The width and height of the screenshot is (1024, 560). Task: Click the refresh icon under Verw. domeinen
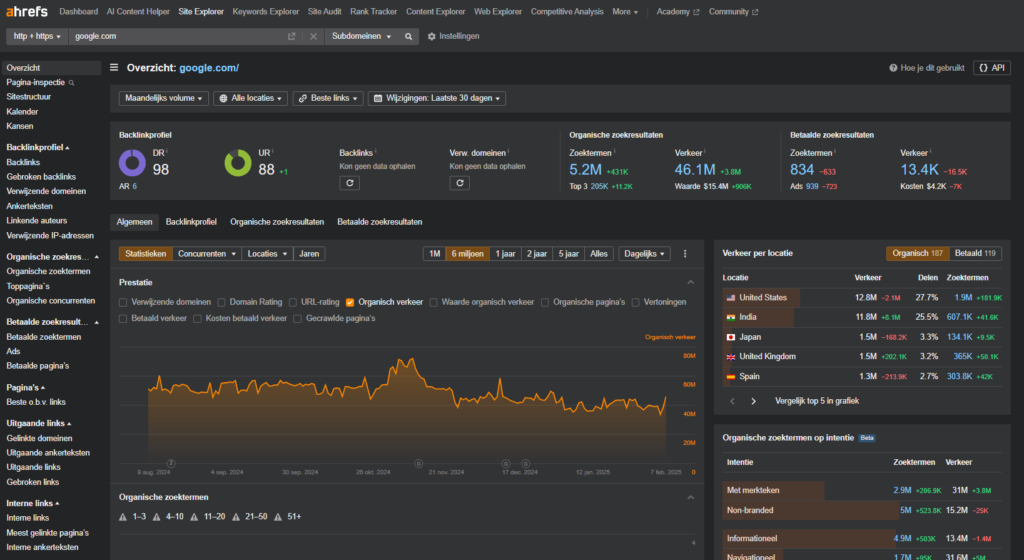coord(459,183)
